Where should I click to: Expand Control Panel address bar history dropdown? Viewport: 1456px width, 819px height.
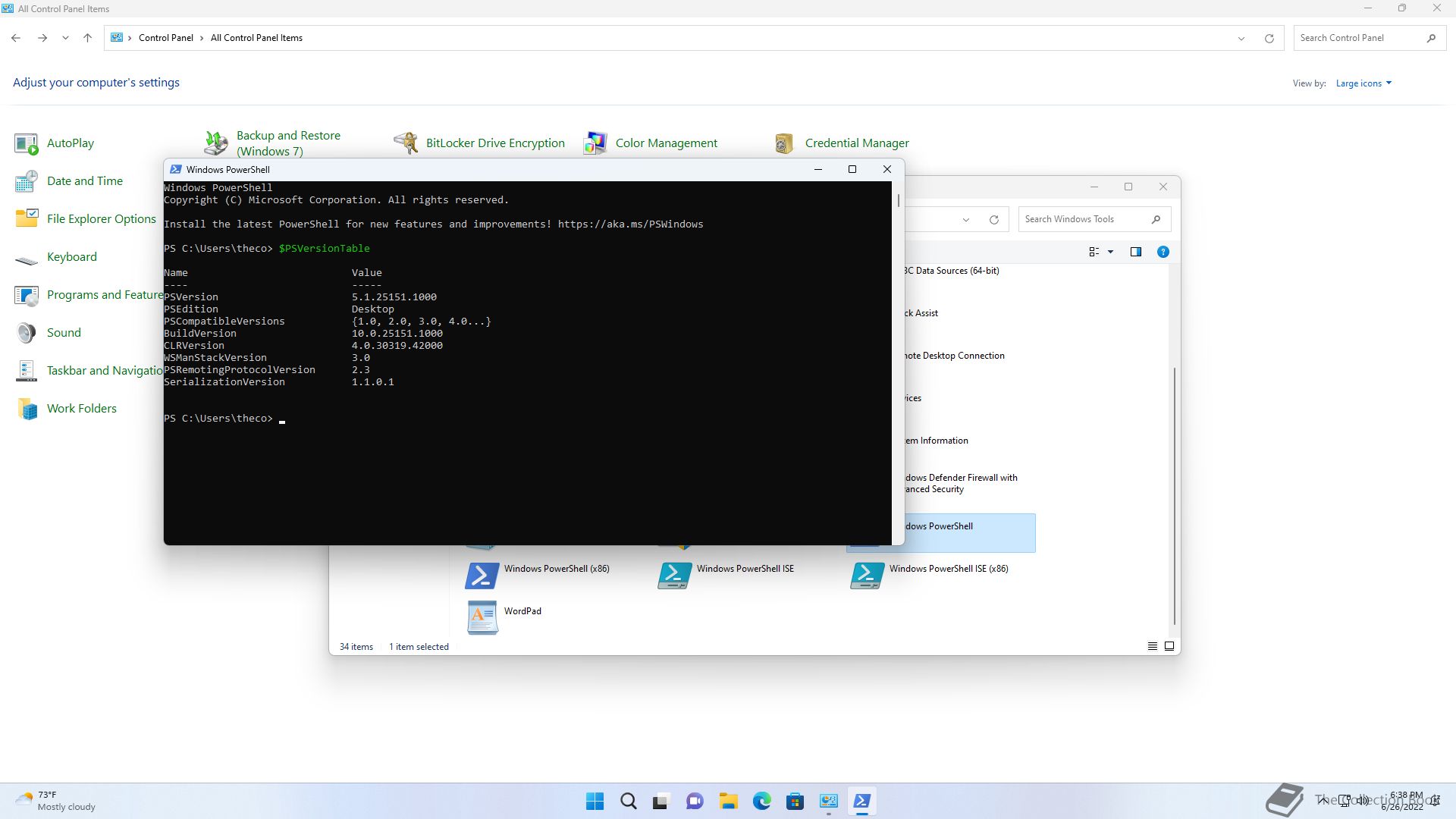click(1241, 38)
